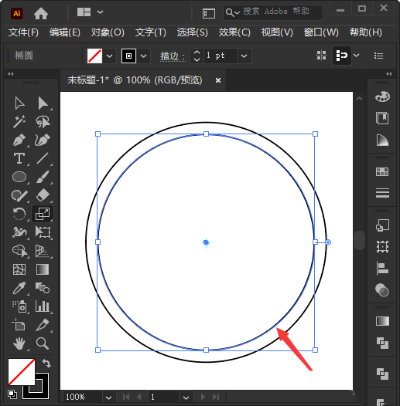The image size is (400, 406).
Task: Select the Type tool
Action: coord(19,158)
